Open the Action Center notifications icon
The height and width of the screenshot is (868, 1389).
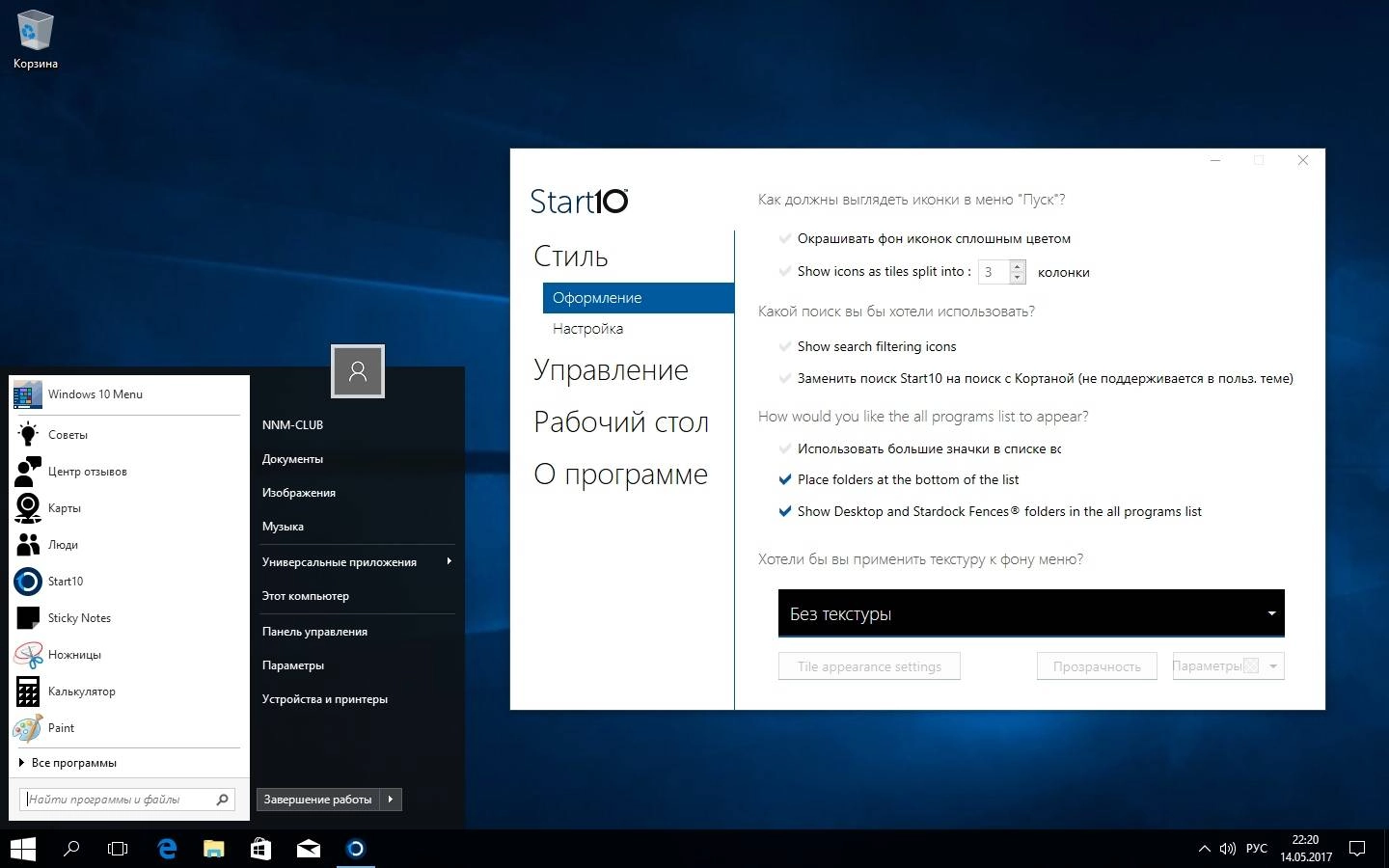pyautogui.click(x=1357, y=849)
